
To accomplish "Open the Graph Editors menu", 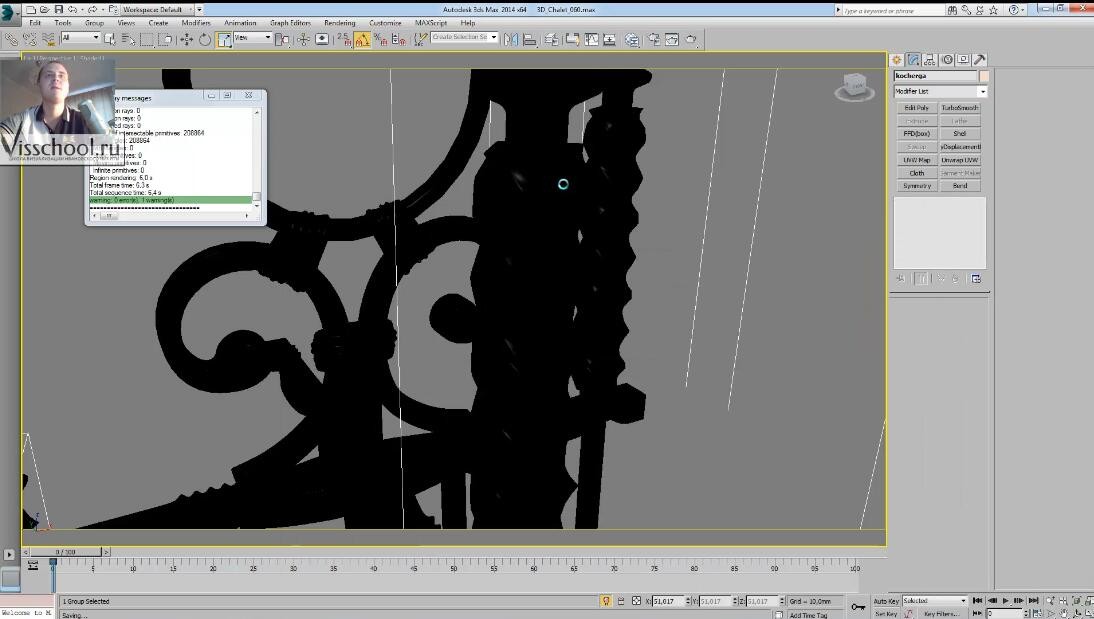I will (x=290, y=23).
